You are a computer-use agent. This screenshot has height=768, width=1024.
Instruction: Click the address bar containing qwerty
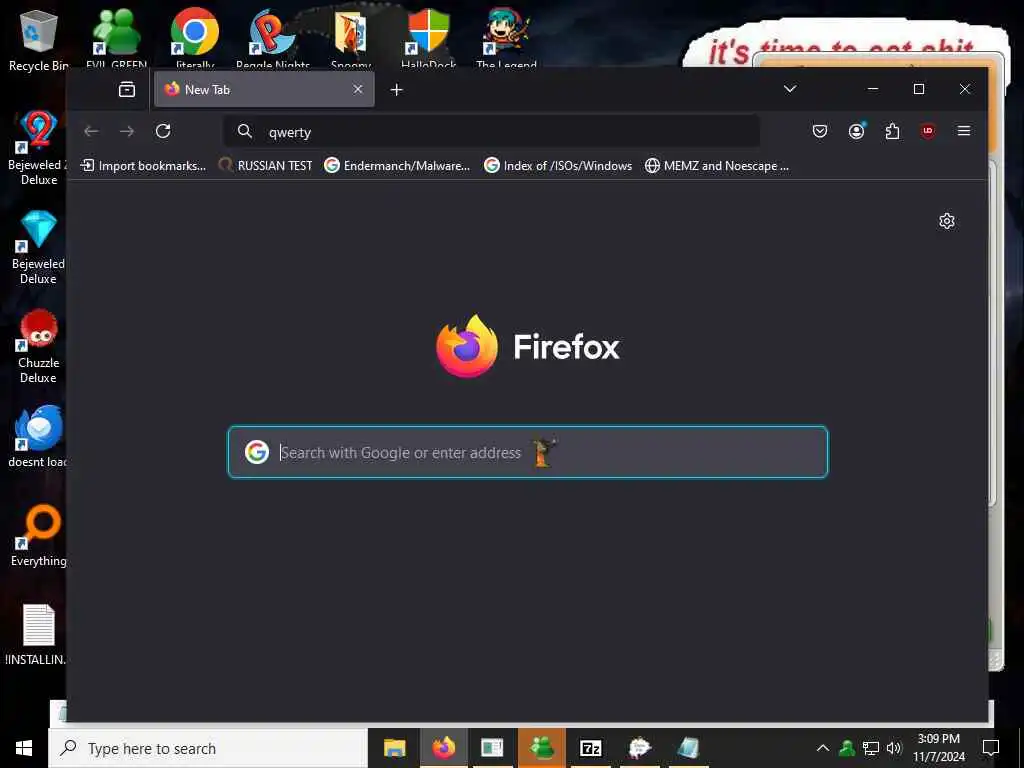tap(492, 132)
